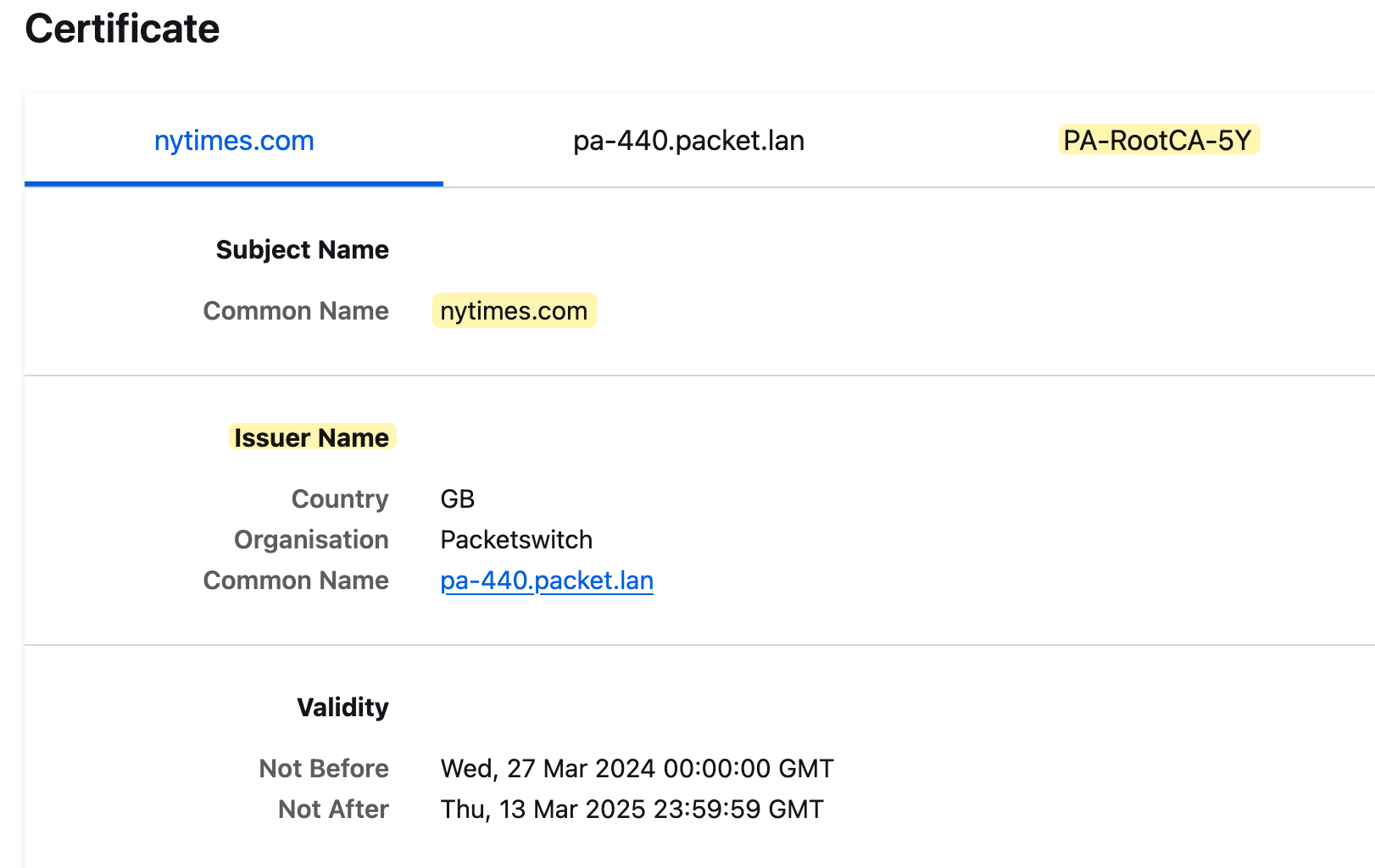
Task: Click the Organisation field label
Action: coord(311,540)
